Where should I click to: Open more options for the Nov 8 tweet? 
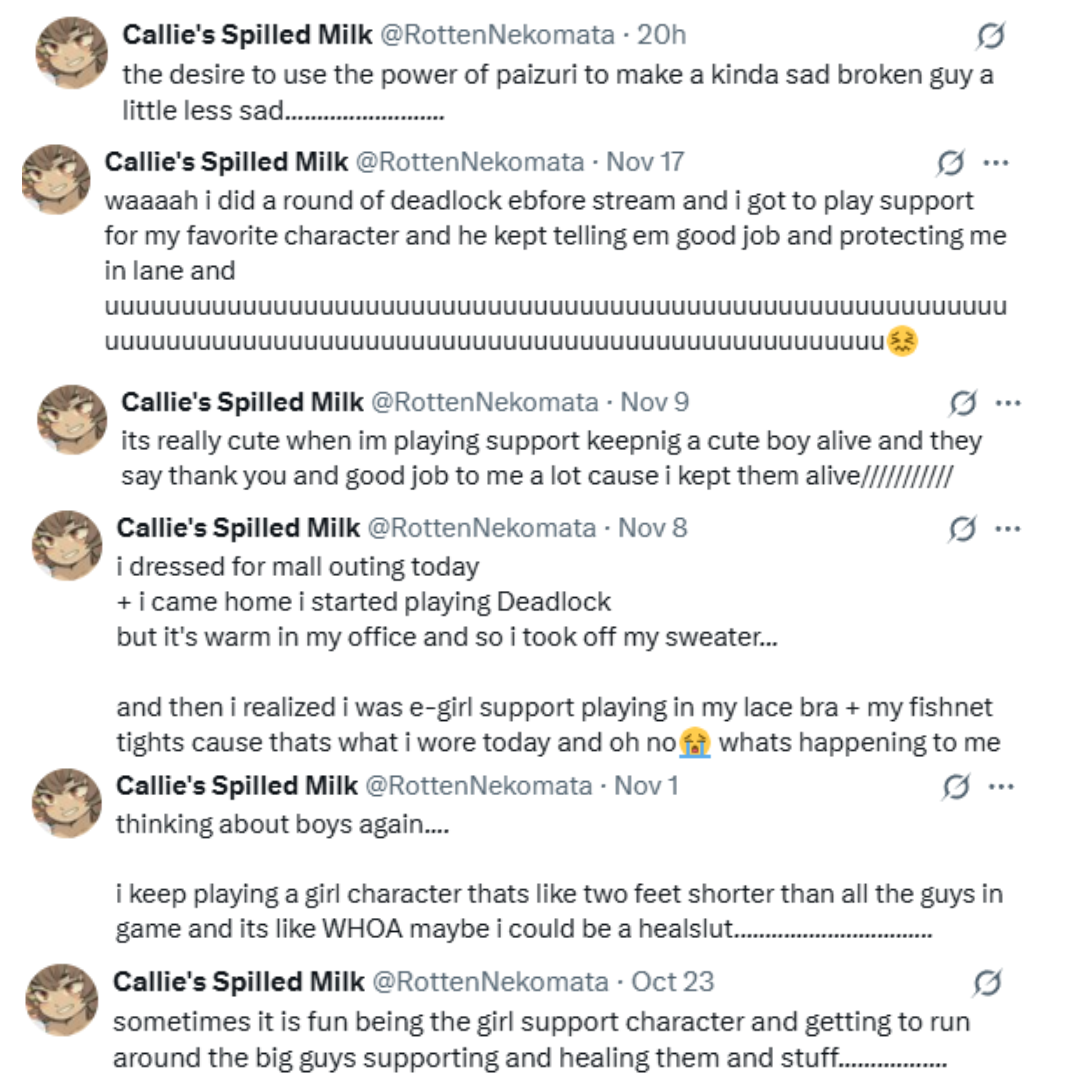(1006, 529)
